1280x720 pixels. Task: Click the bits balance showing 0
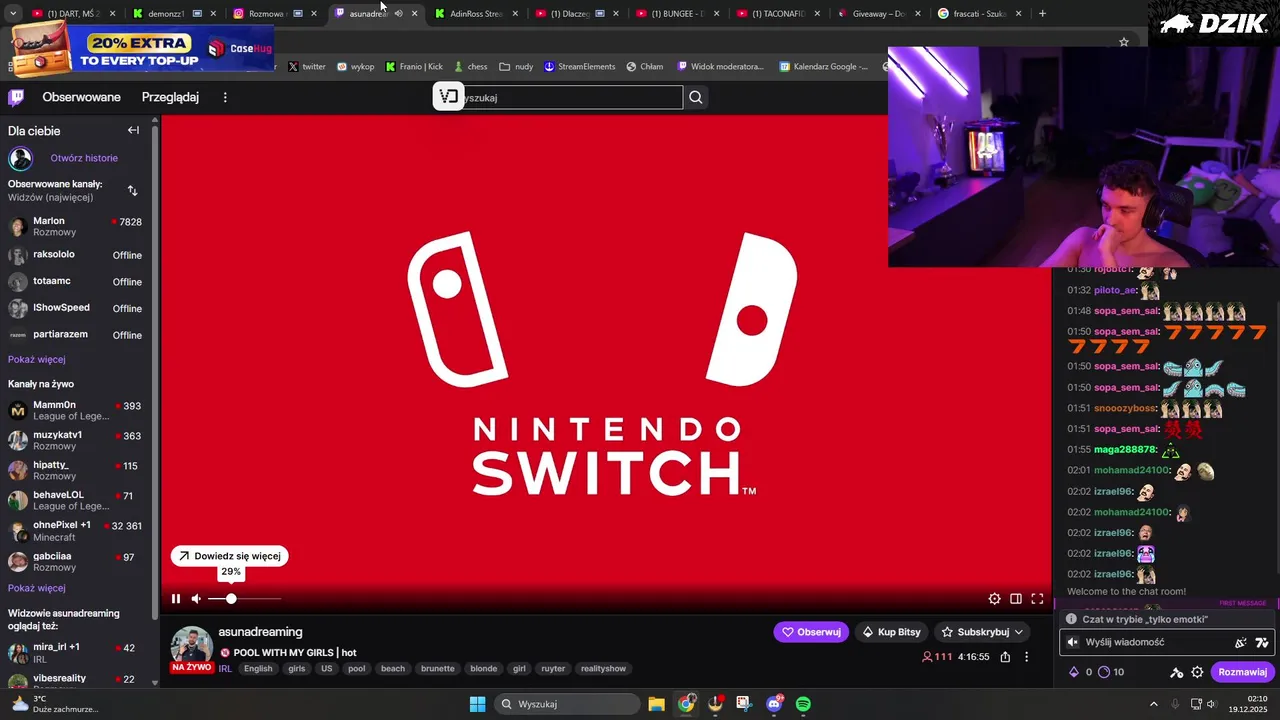click(x=1081, y=672)
